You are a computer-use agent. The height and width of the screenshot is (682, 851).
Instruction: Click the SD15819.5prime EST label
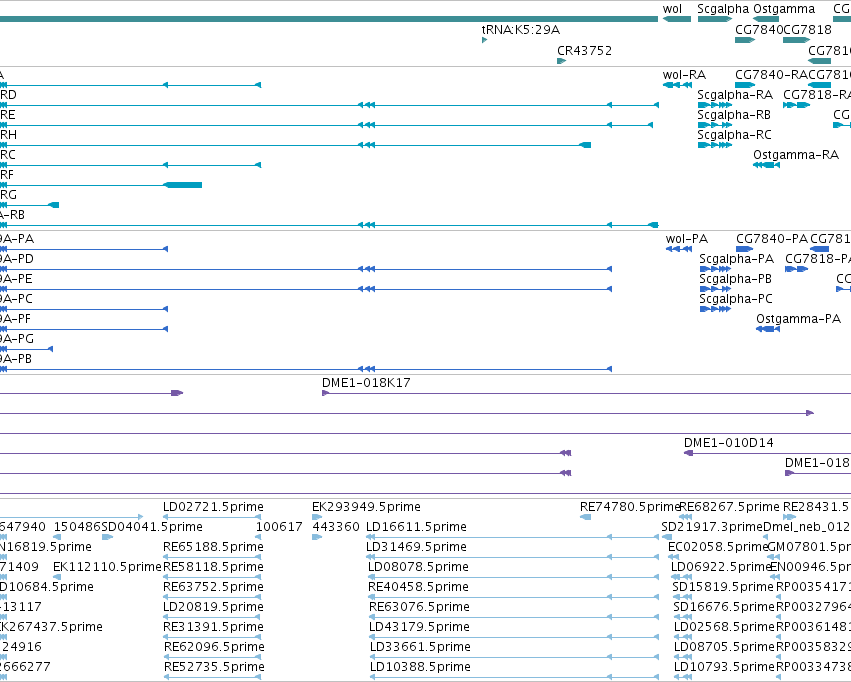coord(722,587)
